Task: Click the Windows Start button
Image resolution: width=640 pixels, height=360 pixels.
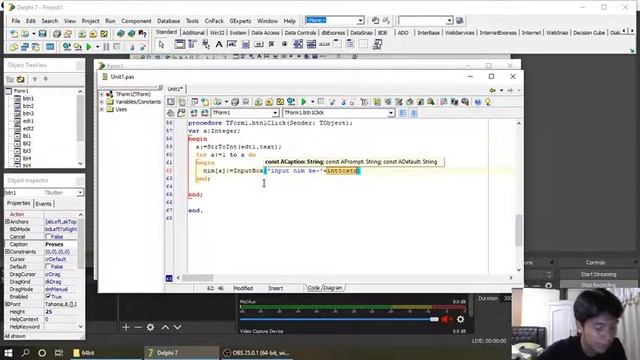Action: [8, 353]
